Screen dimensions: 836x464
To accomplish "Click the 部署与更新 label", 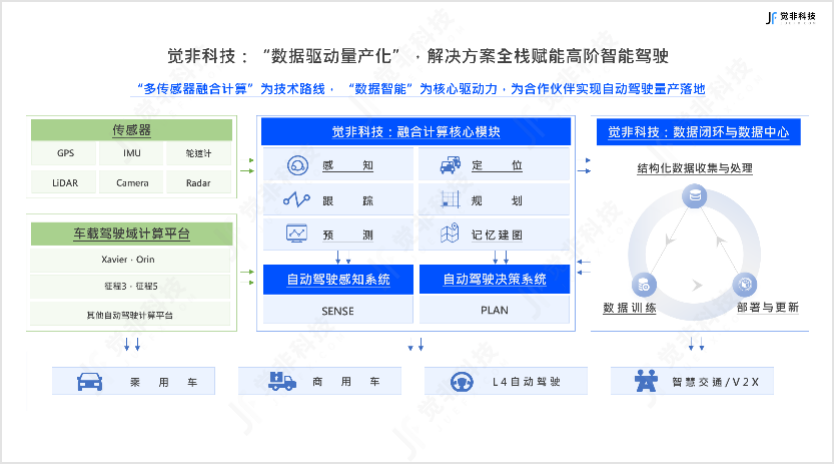I will coord(768,307).
